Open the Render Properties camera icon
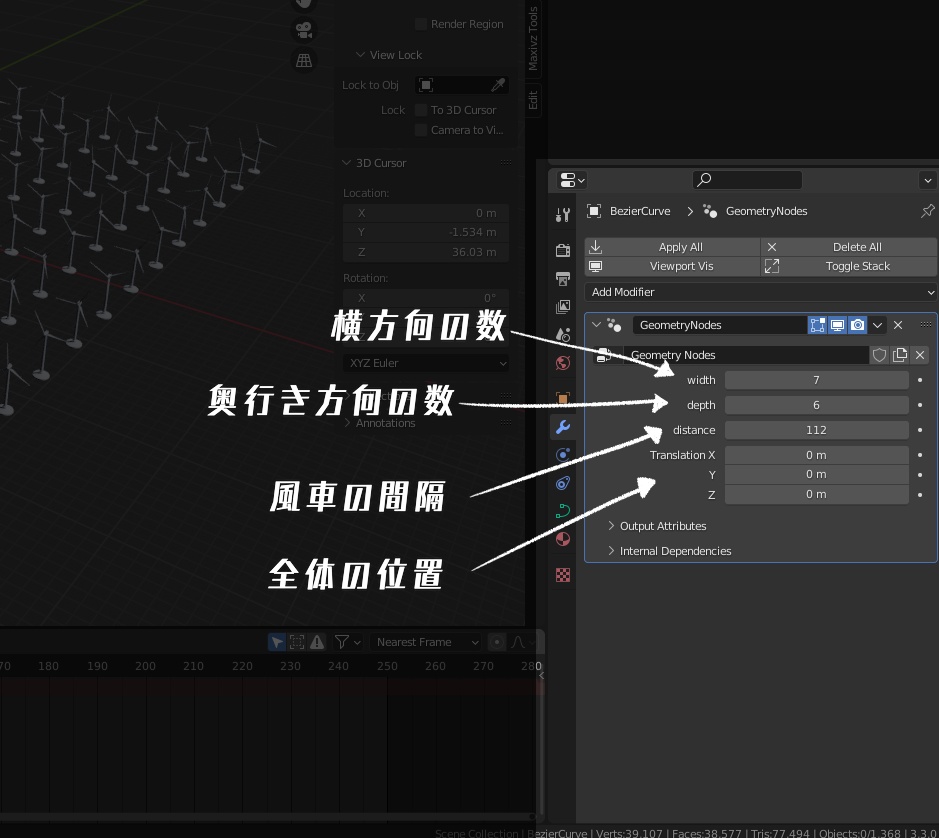Viewport: 939px width, 838px height. pos(563,247)
